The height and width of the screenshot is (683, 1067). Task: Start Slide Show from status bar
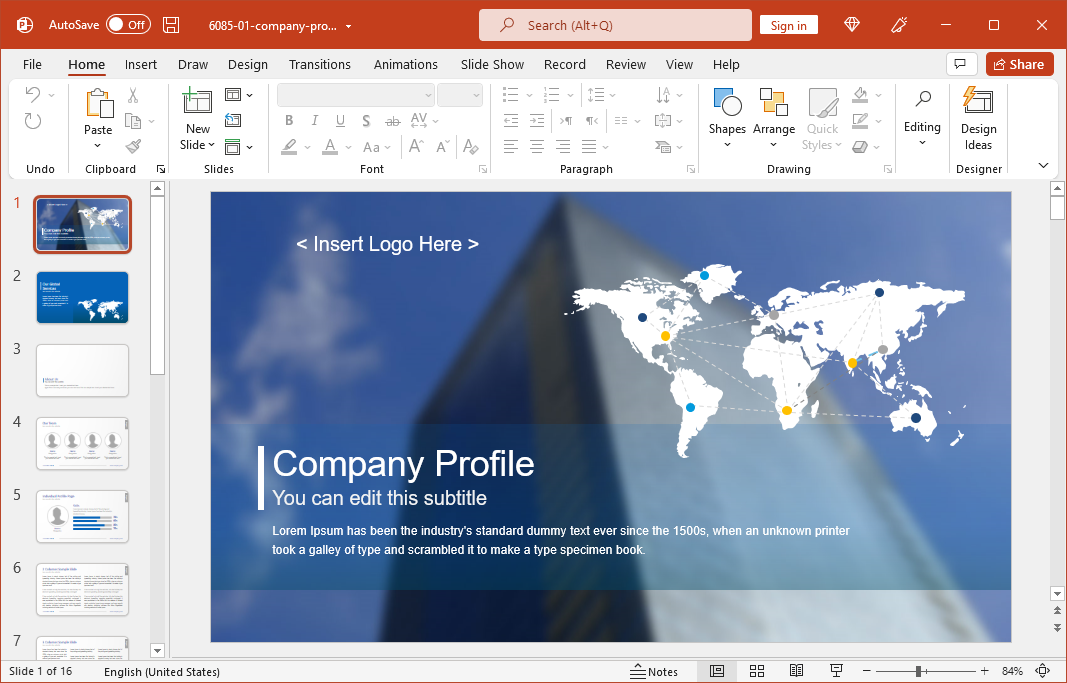[836, 671]
